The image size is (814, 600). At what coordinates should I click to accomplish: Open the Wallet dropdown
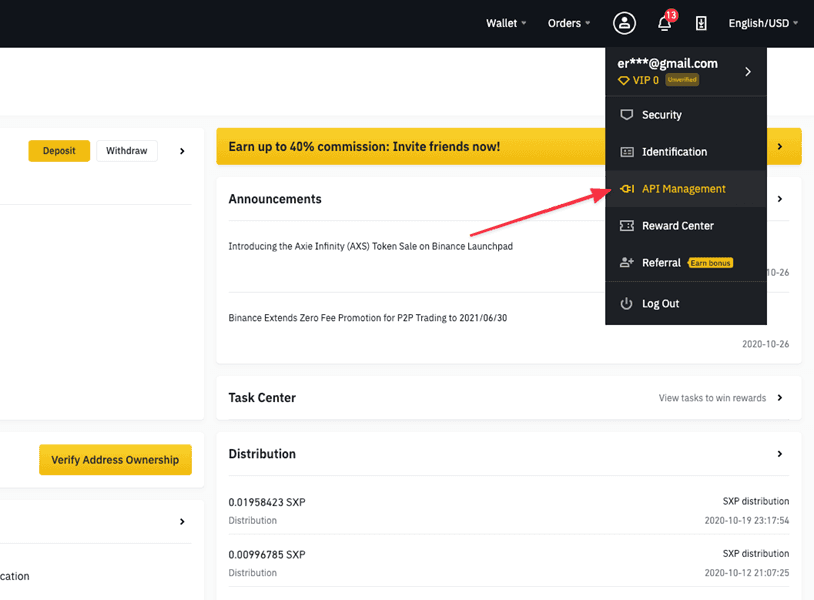coord(506,23)
